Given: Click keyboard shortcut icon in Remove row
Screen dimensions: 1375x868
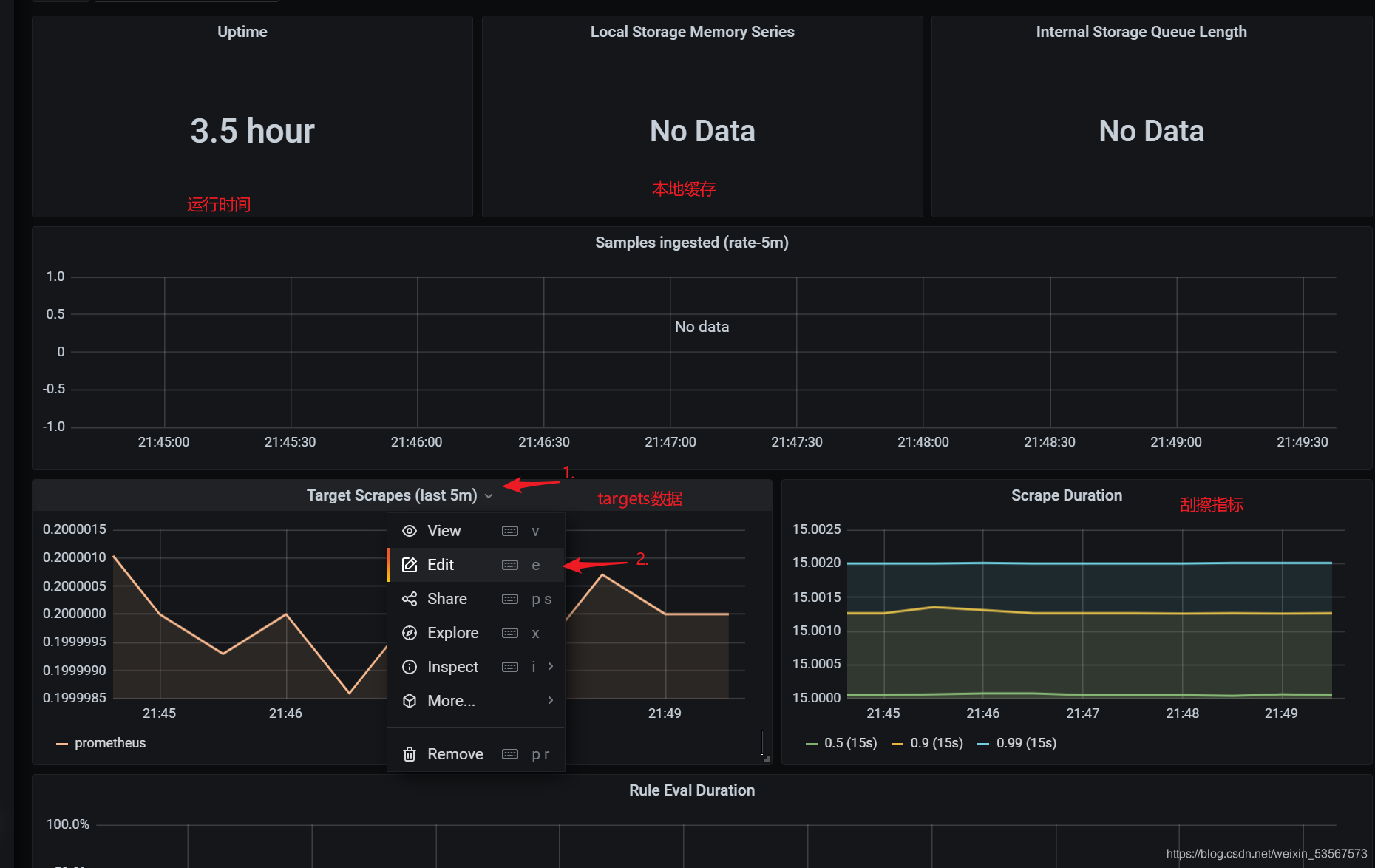Looking at the screenshot, I should click(x=510, y=754).
